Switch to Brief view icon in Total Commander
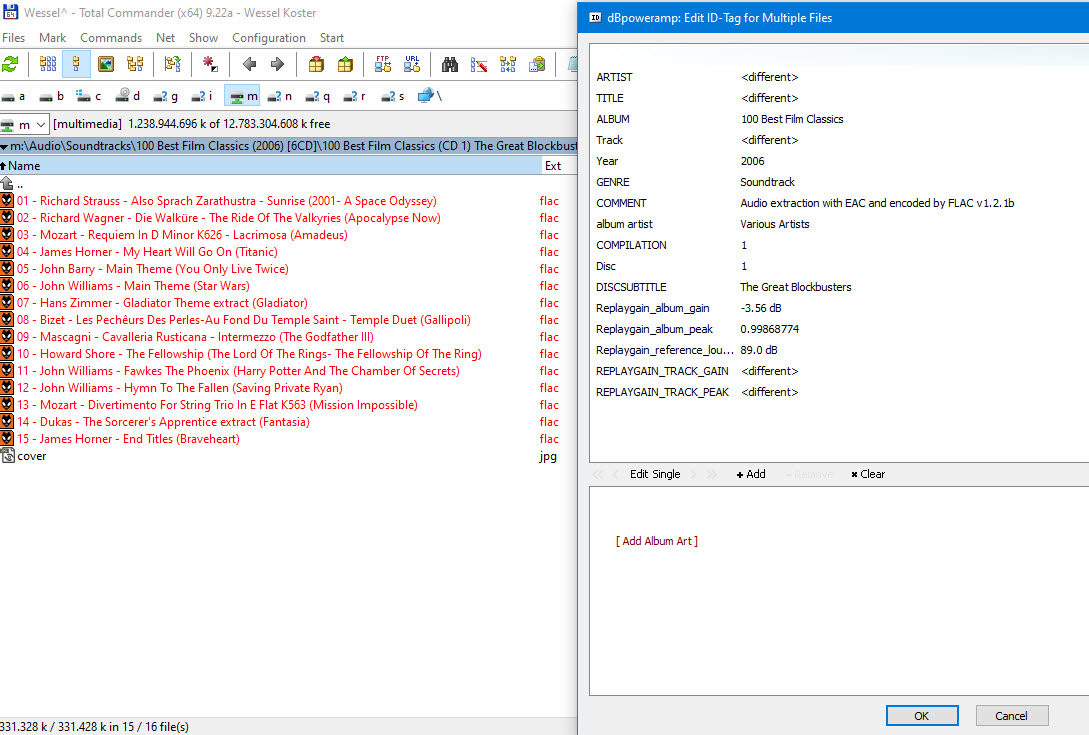The image size is (1089, 735). (48, 65)
